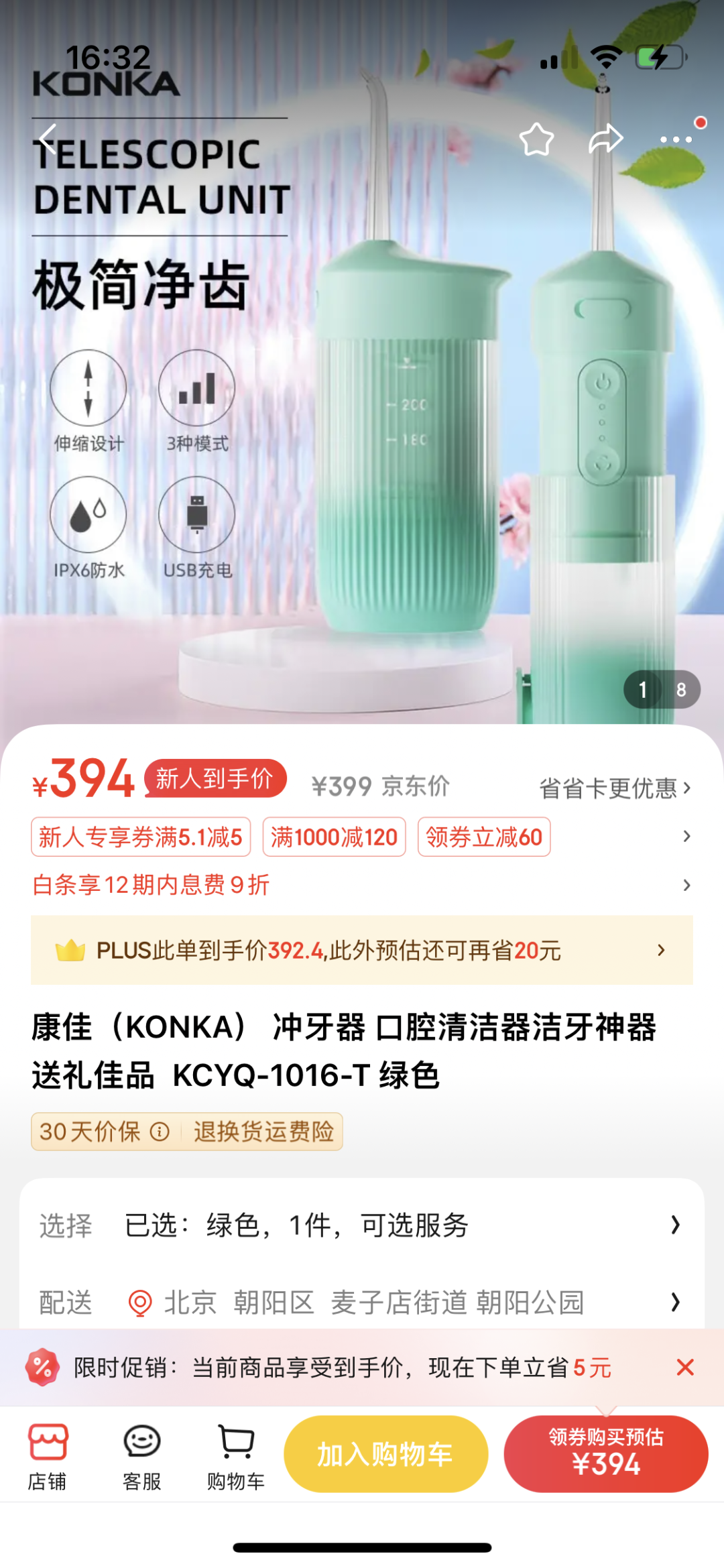724x1568 pixels.
Task: Expand the coupon list chevron
Action: [686, 836]
